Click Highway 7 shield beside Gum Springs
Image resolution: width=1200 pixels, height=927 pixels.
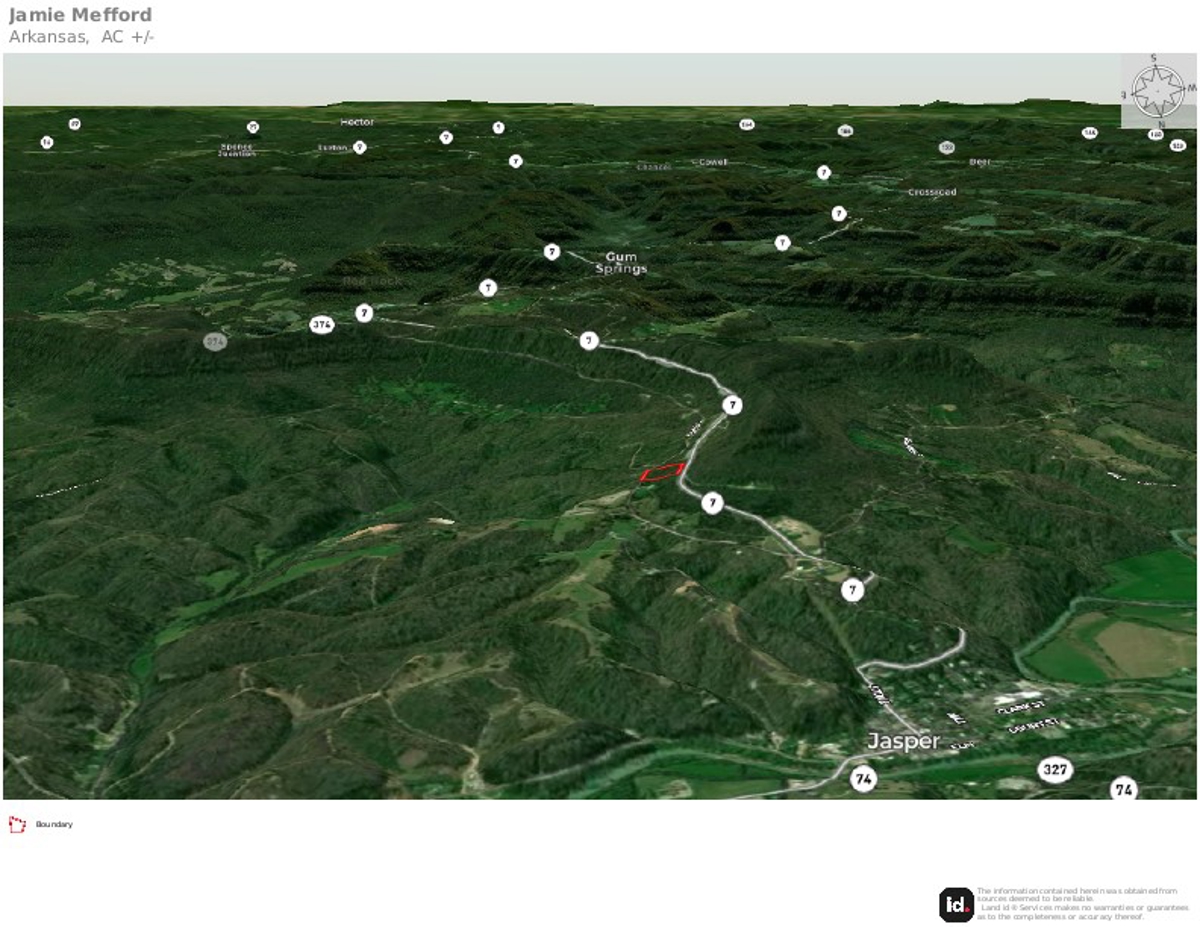click(x=552, y=252)
